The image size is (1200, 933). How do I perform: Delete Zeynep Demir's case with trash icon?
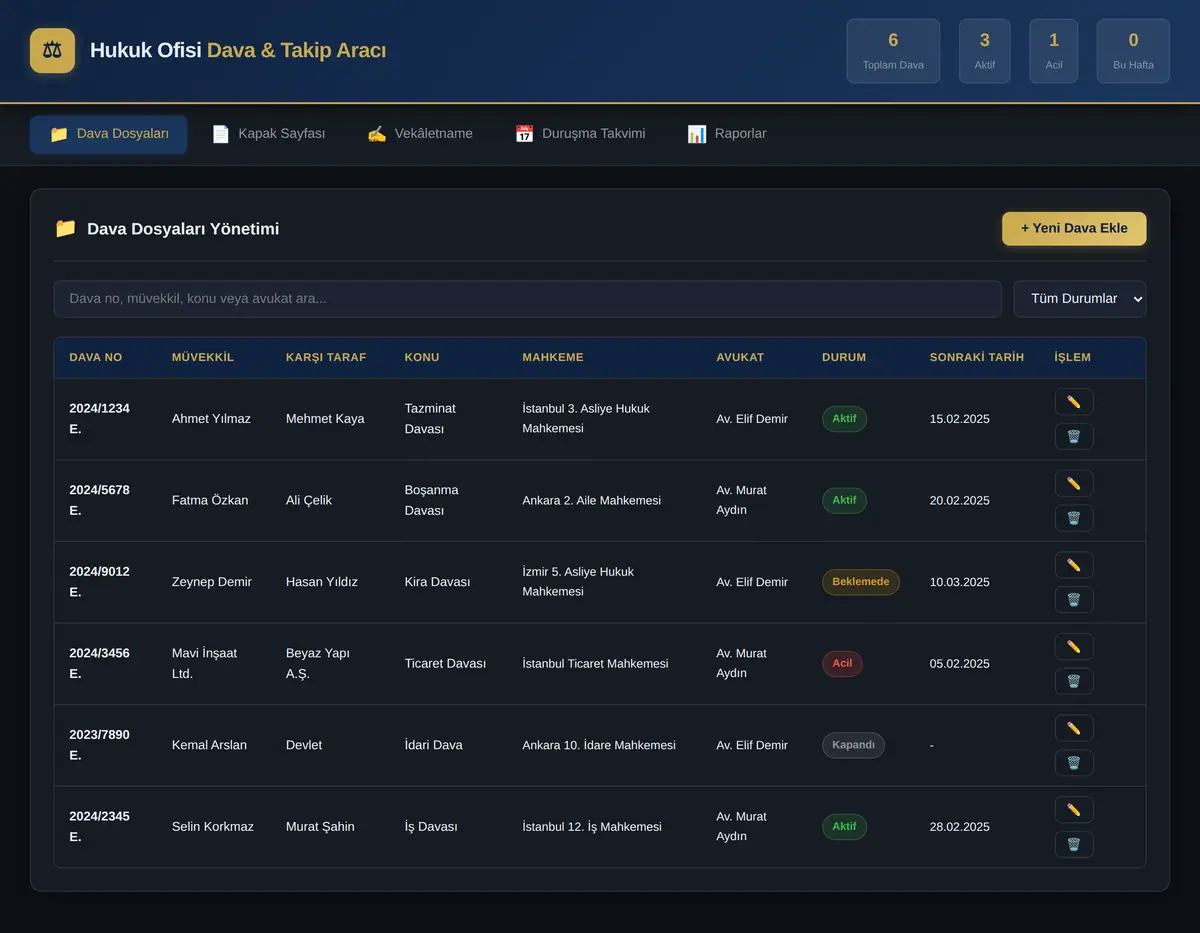pos(1074,599)
